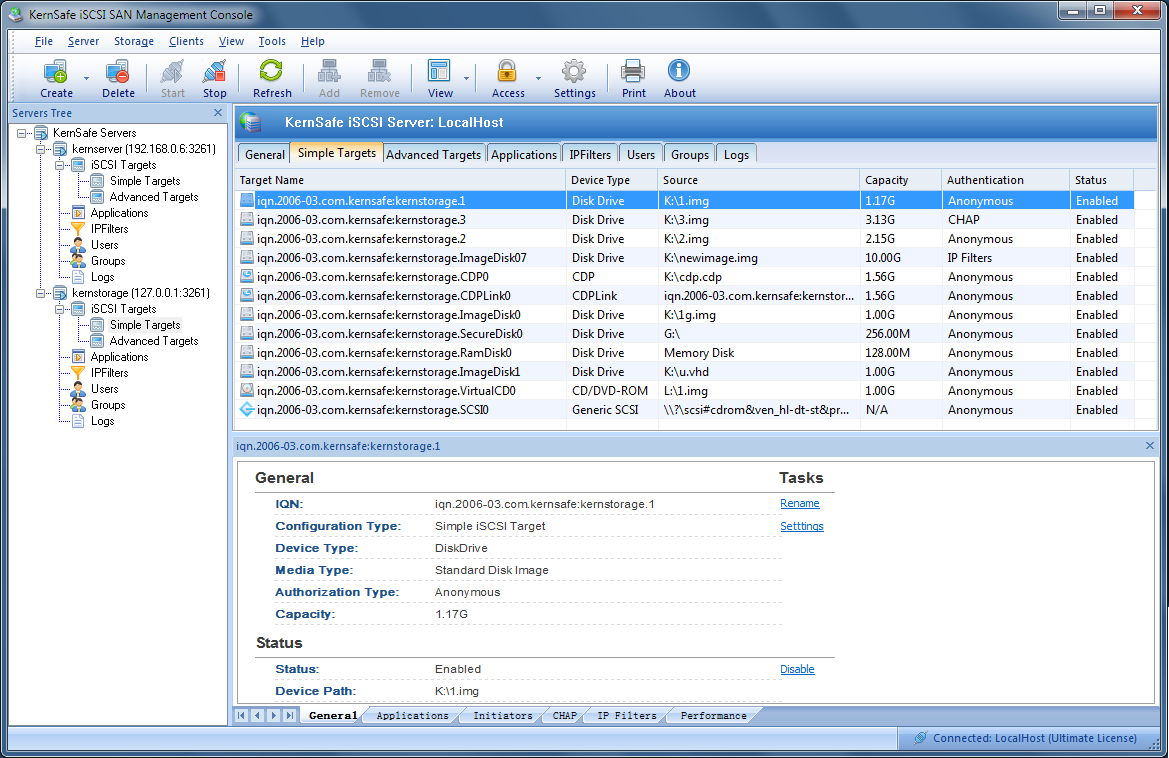Open the Storage menu
This screenshot has width=1169, height=758.
(x=133, y=41)
